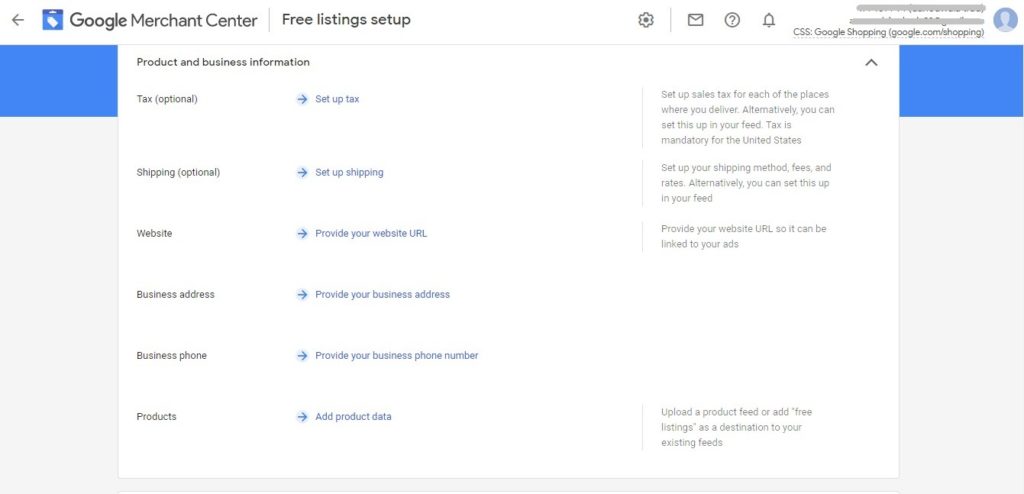Select the website URL description text
The width and height of the screenshot is (1024, 494).
point(744,237)
